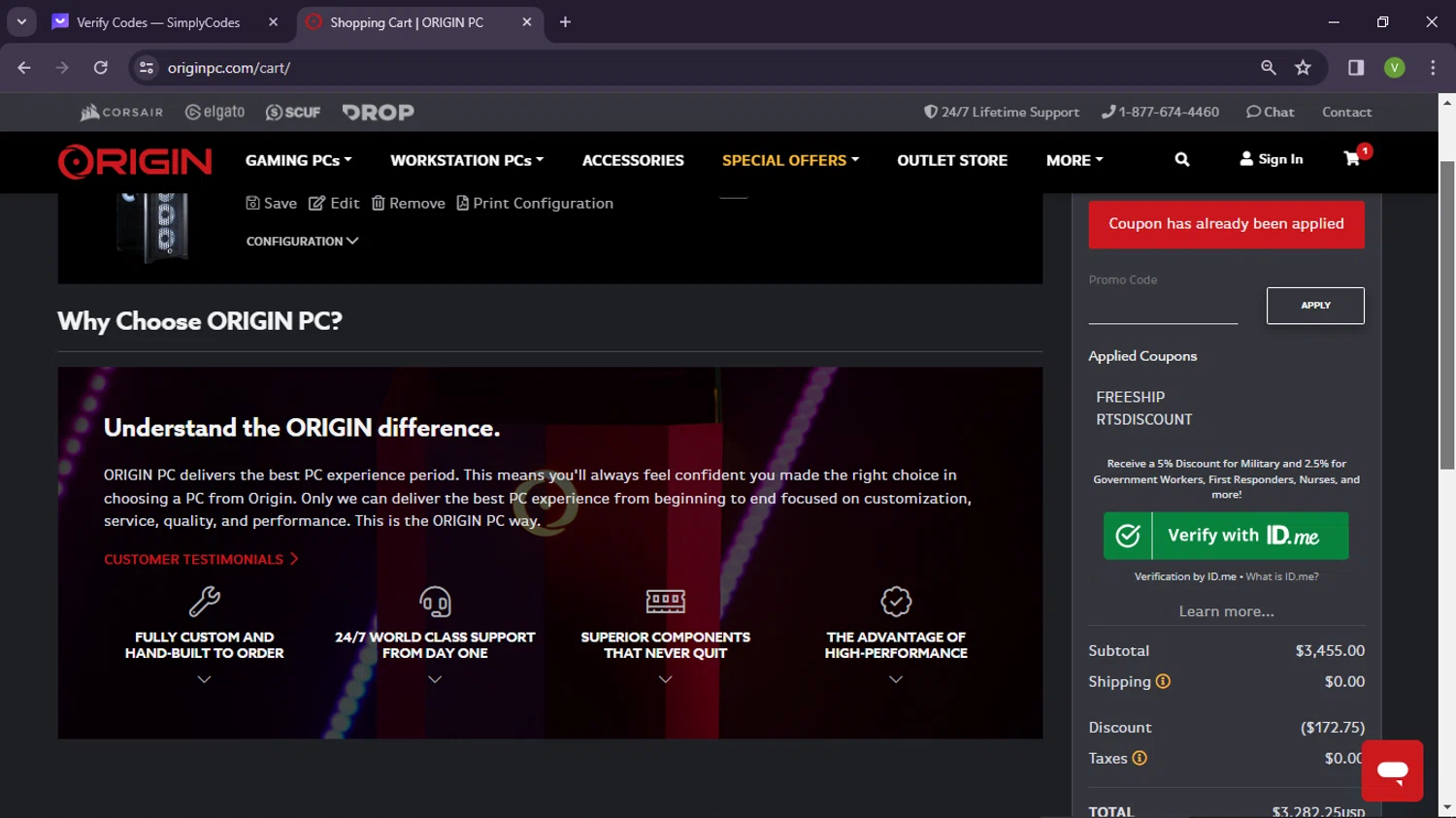Click the High-Performance badge icon
This screenshot has height=818, width=1456.
(x=896, y=602)
